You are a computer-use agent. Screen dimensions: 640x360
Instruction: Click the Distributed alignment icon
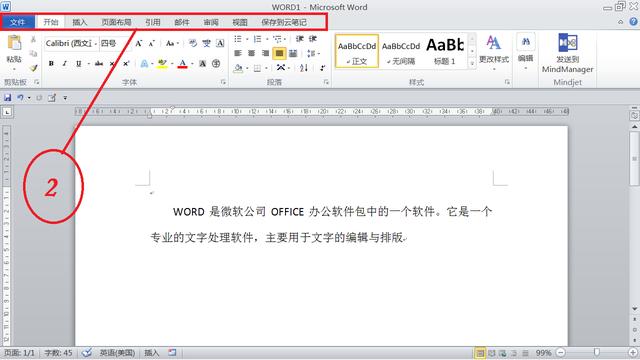point(293,53)
